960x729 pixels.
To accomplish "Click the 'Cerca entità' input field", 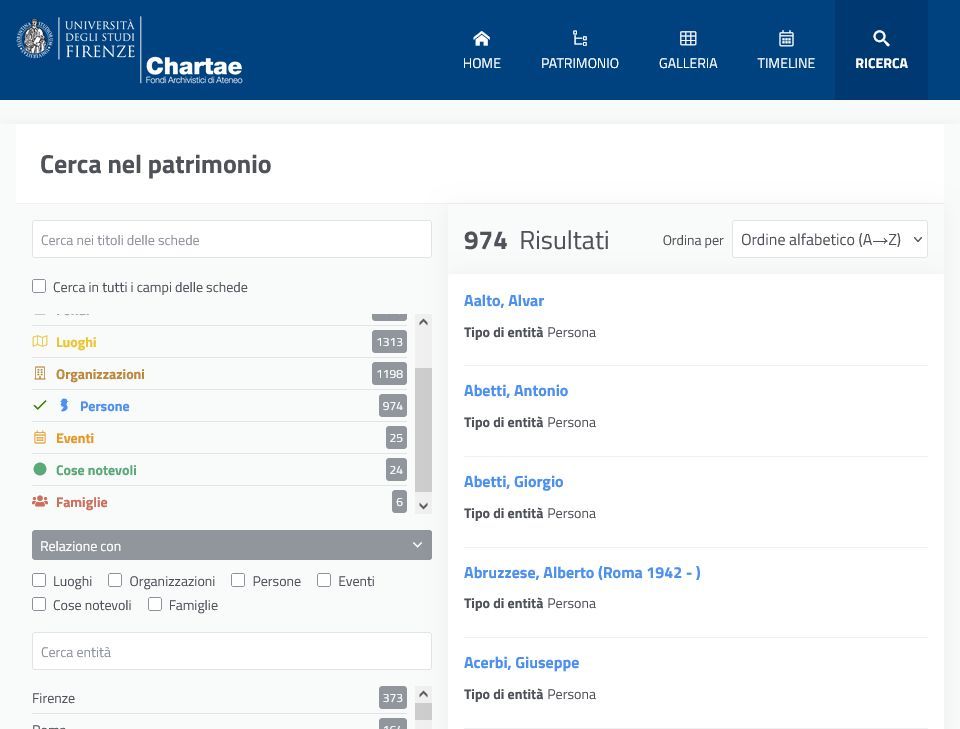I will tap(231, 652).
